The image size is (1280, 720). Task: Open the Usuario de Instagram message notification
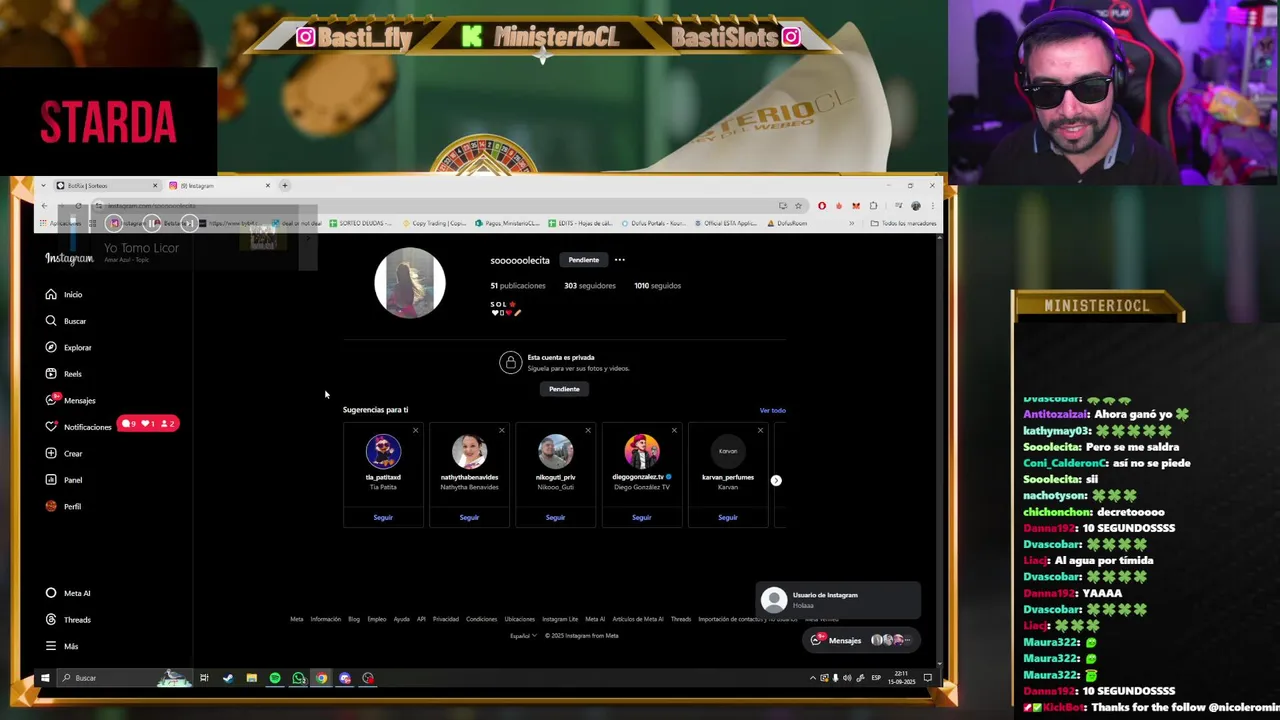coord(838,600)
